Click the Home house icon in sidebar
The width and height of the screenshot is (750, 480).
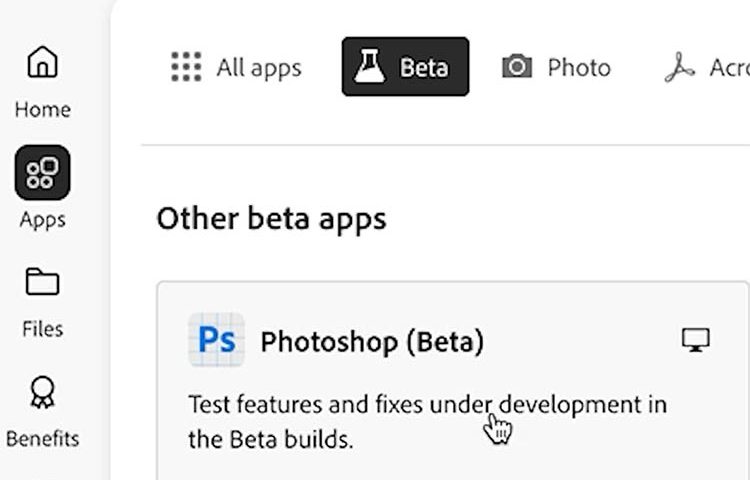[42, 63]
